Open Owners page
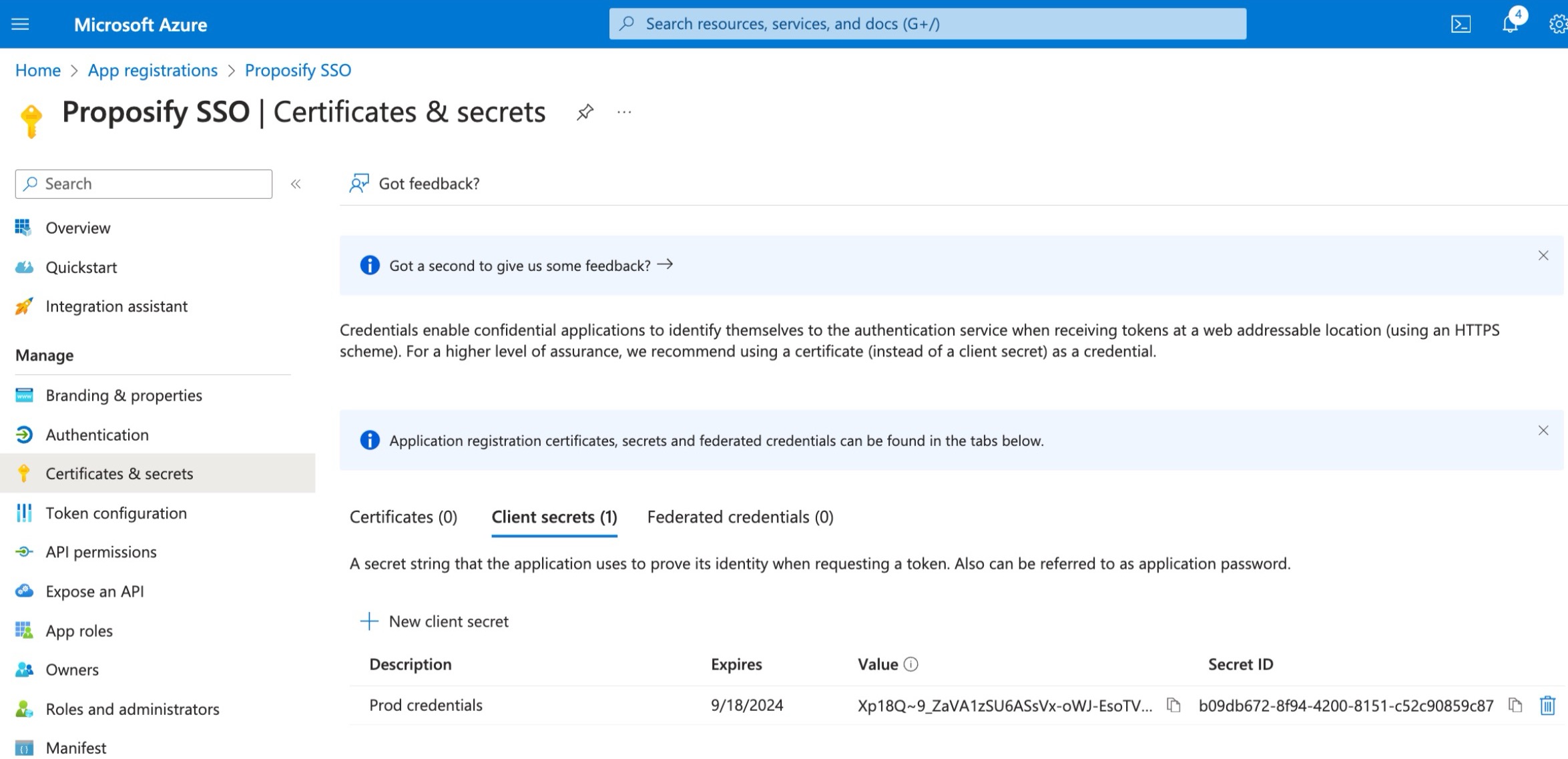This screenshot has width=1568, height=759. (72, 670)
